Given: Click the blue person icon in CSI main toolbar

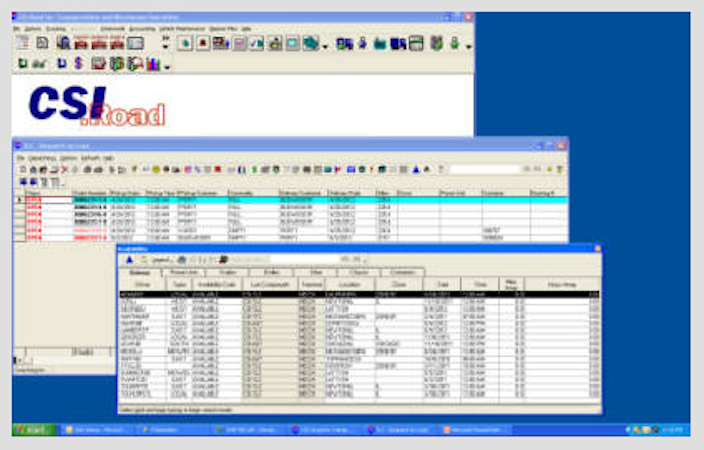Looking at the screenshot, I should click(362, 43).
